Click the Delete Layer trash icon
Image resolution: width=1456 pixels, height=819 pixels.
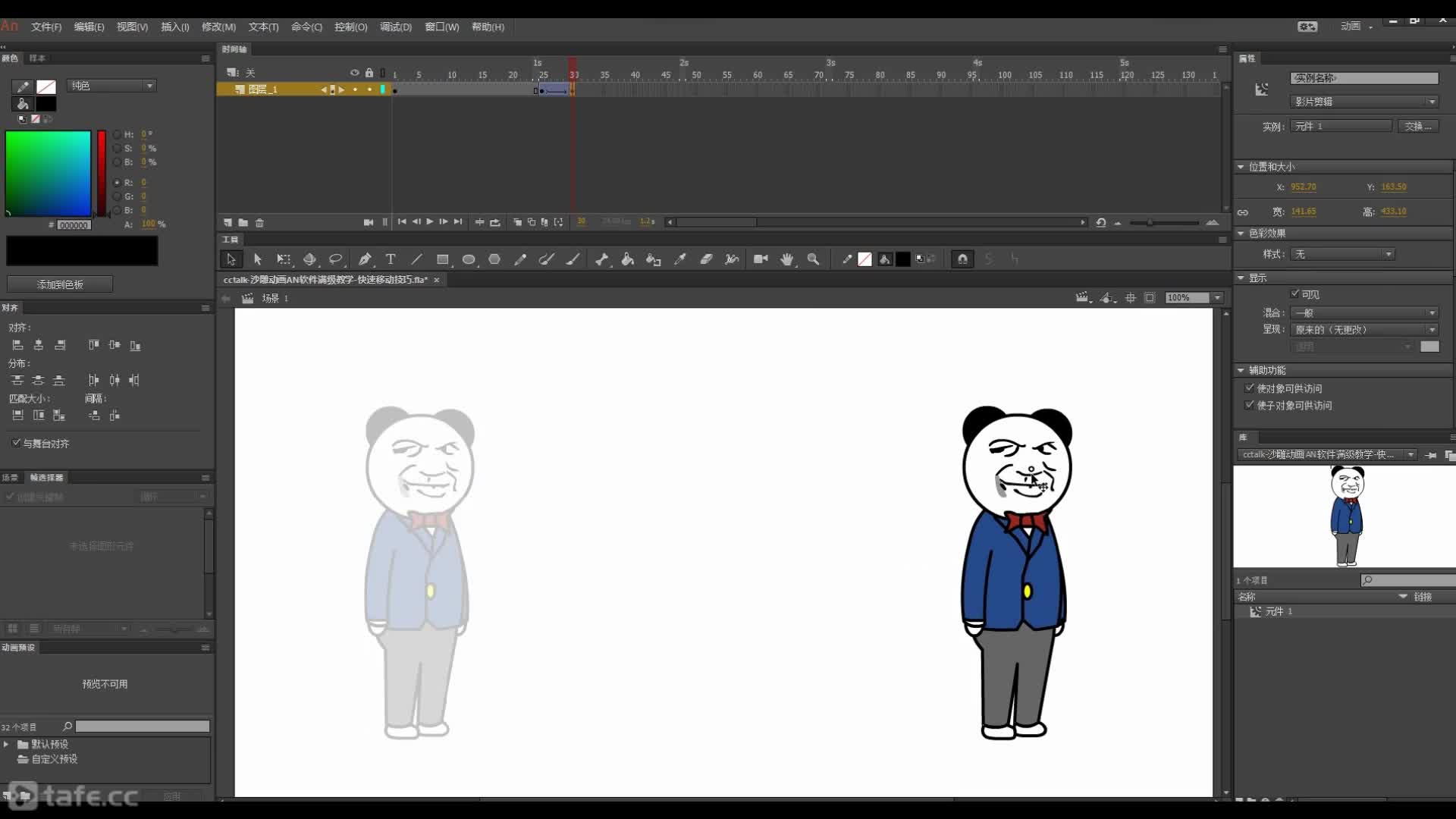[x=259, y=222]
